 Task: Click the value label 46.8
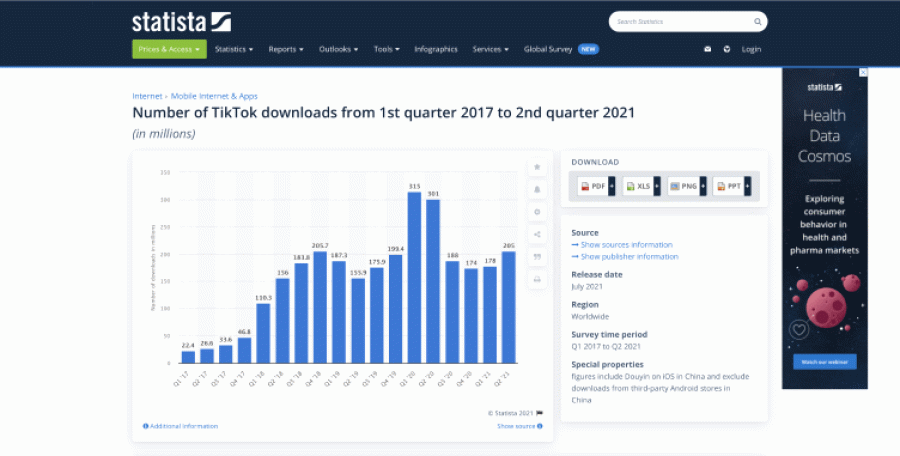[x=245, y=332]
